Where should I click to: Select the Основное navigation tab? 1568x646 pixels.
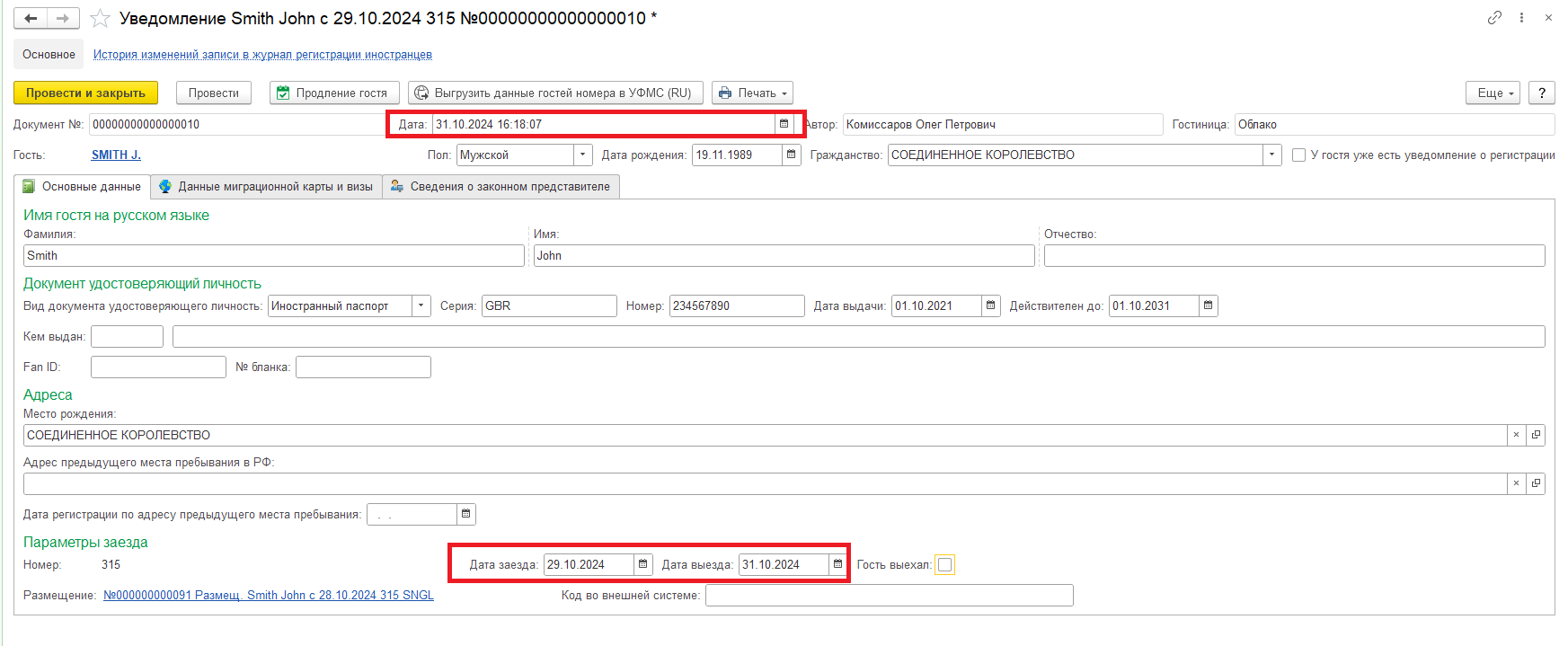pyautogui.click(x=49, y=54)
